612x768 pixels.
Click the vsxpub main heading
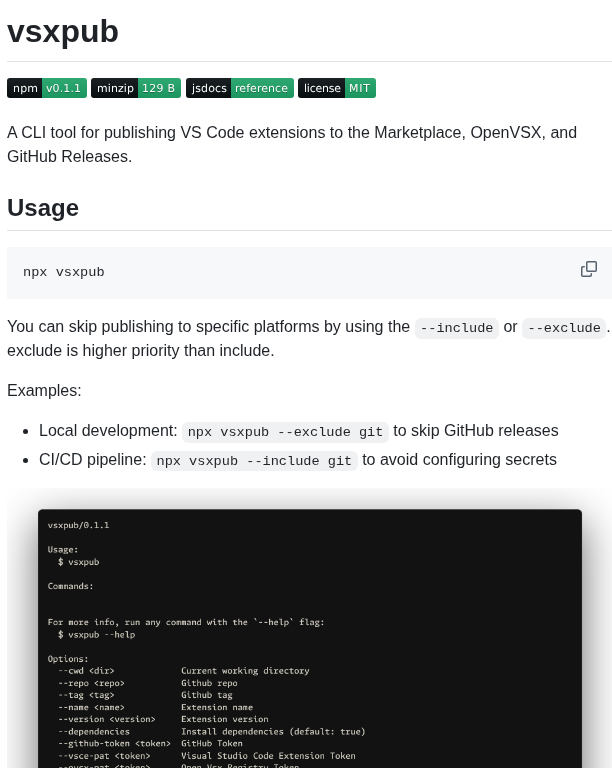point(63,32)
